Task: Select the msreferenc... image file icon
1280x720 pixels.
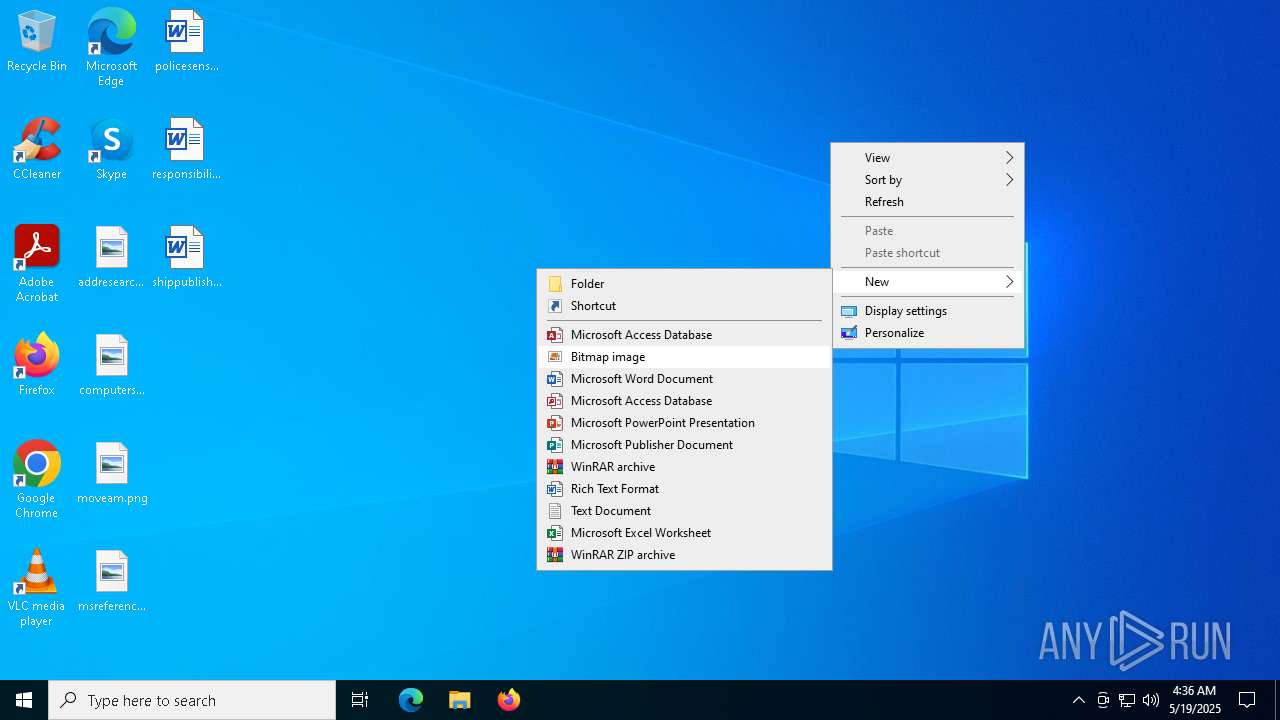Action: pyautogui.click(x=111, y=582)
